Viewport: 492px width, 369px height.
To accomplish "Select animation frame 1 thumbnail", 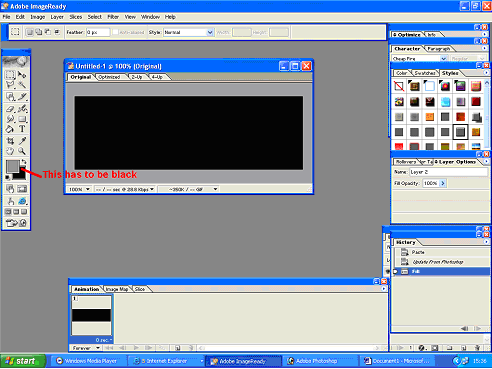I will [x=91, y=315].
